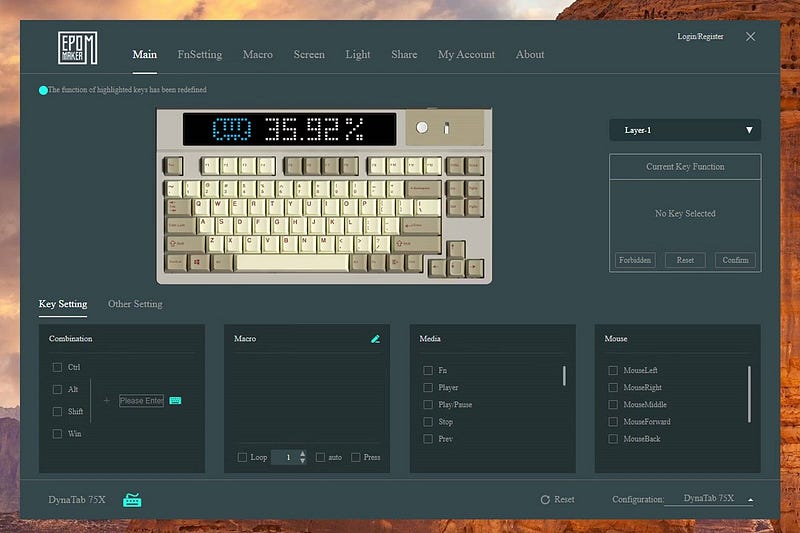Click the Login/Register link
800x533 pixels.
pos(700,36)
